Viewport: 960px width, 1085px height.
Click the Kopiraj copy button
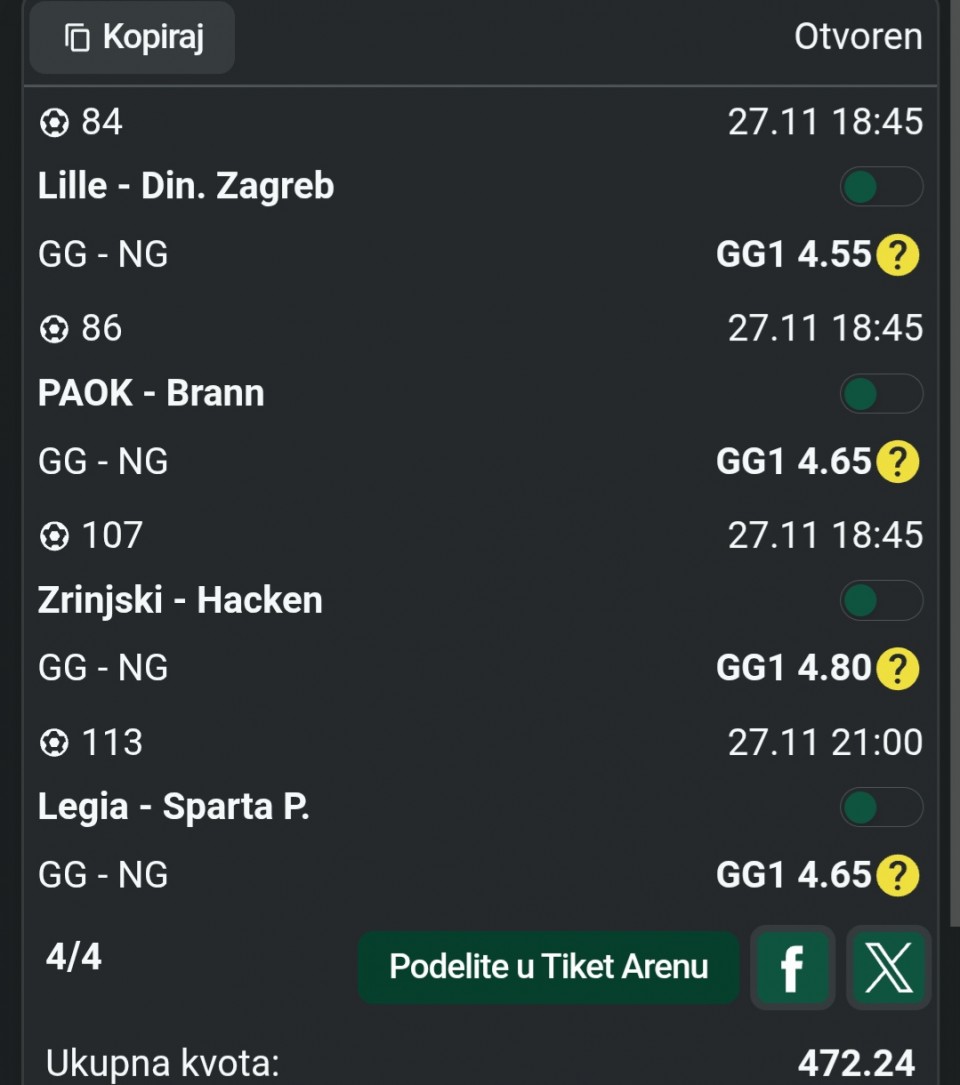pos(132,38)
